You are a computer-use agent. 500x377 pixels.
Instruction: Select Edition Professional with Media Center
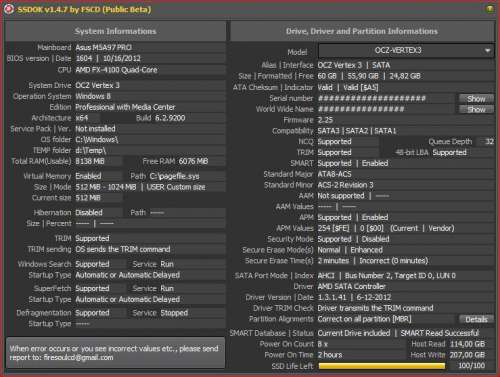[125, 107]
